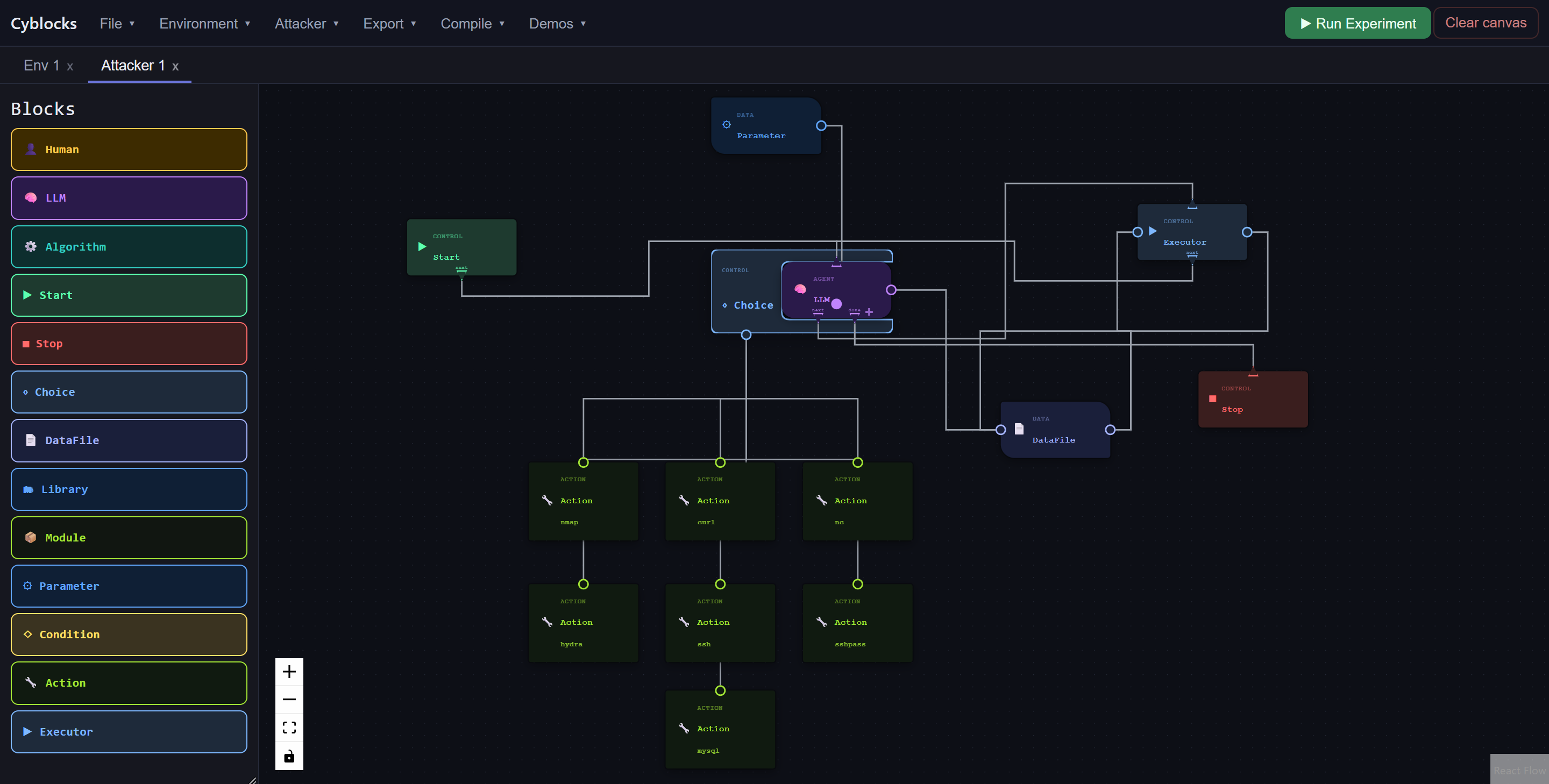Click the nmap Action top handle
Image resolution: width=1549 pixels, height=784 pixels.
[x=583, y=462]
